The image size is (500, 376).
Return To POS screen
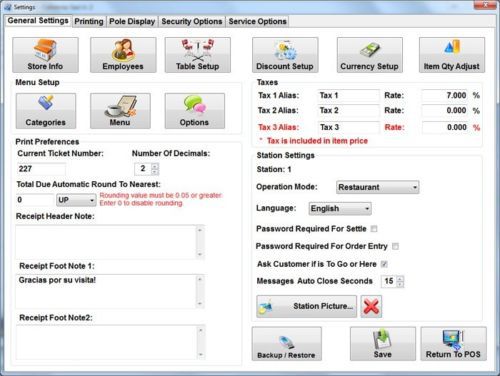pyautogui.click(x=453, y=344)
